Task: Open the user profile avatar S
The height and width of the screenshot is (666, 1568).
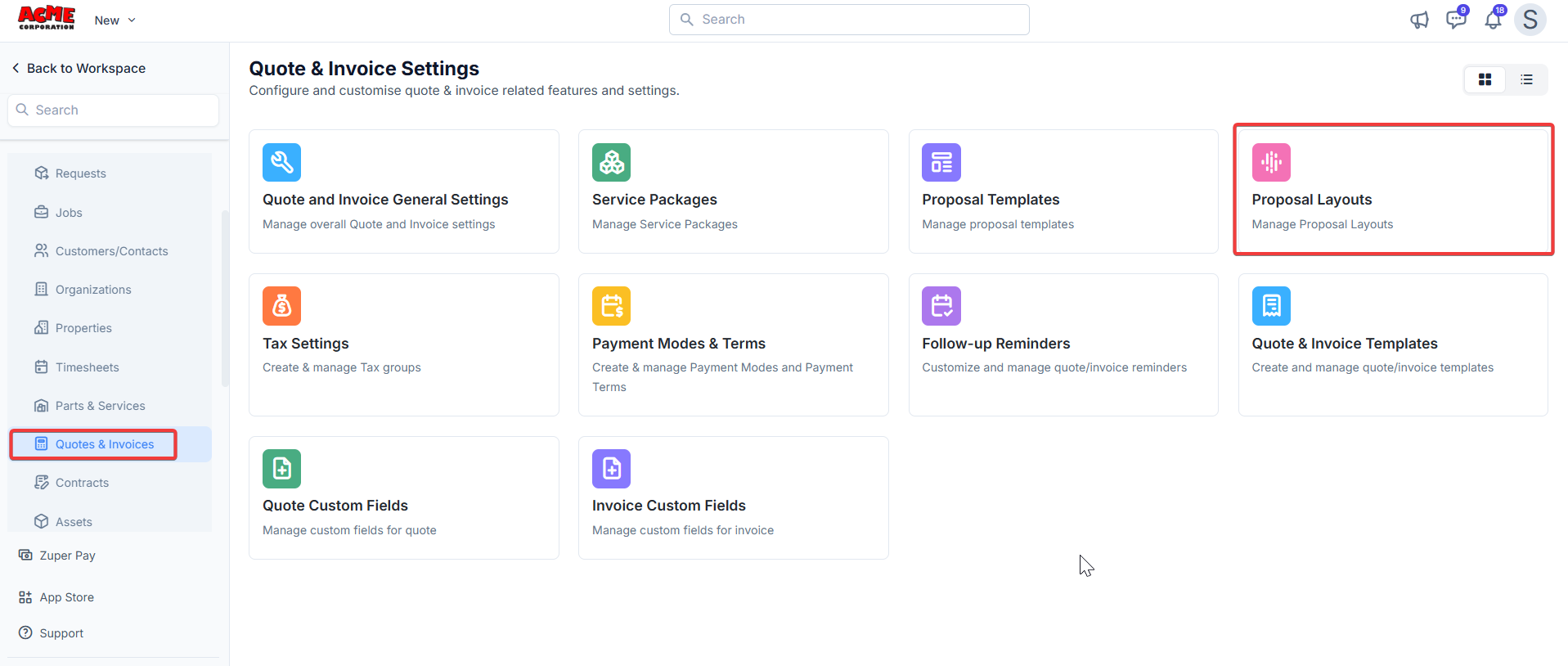Action: (x=1530, y=20)
